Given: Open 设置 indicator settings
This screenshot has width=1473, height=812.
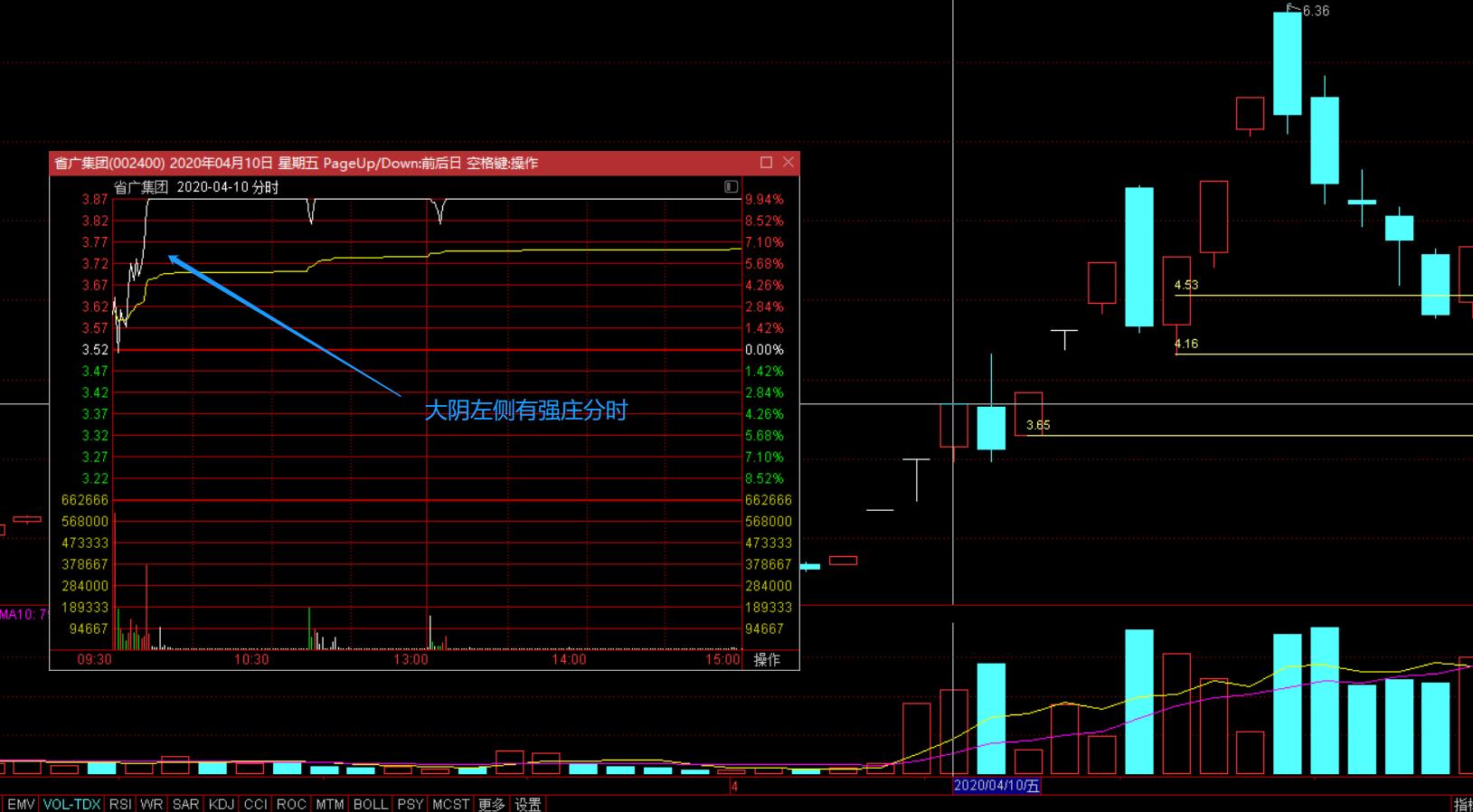Looking at the screenshot, I should pos(527,804).
